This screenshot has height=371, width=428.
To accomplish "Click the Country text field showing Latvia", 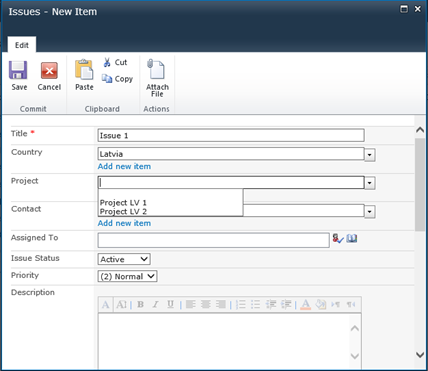I will pyautogui.click(x=231, y=154).
